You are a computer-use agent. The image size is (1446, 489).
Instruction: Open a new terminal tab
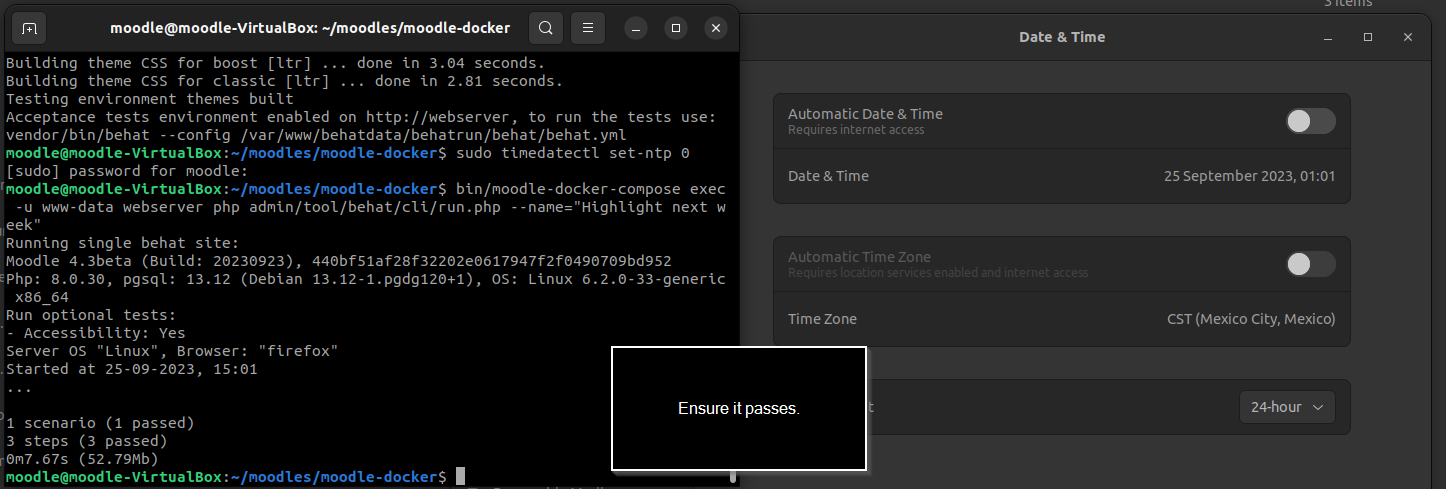(29, 28)
